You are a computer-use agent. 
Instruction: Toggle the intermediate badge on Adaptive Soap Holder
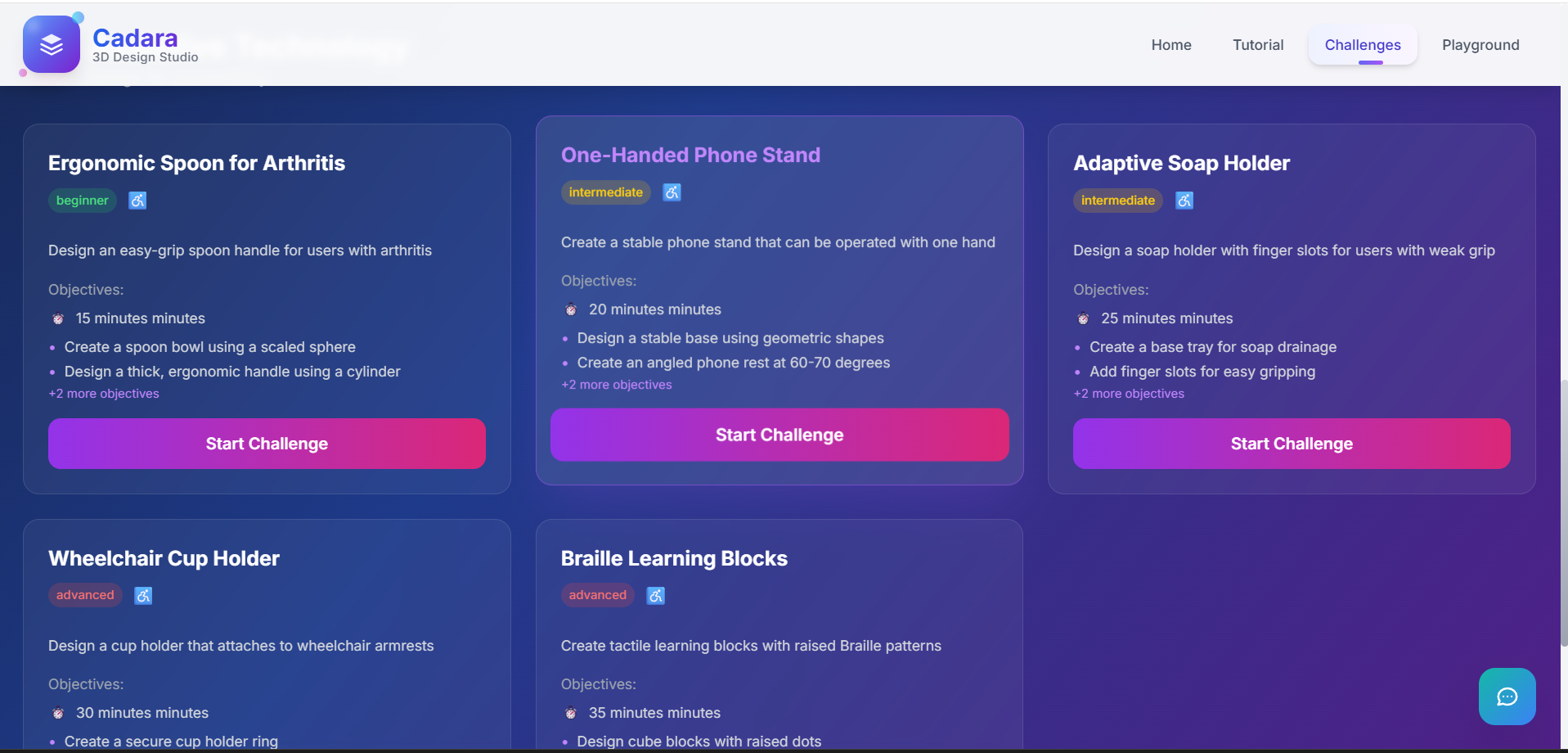1117,201
